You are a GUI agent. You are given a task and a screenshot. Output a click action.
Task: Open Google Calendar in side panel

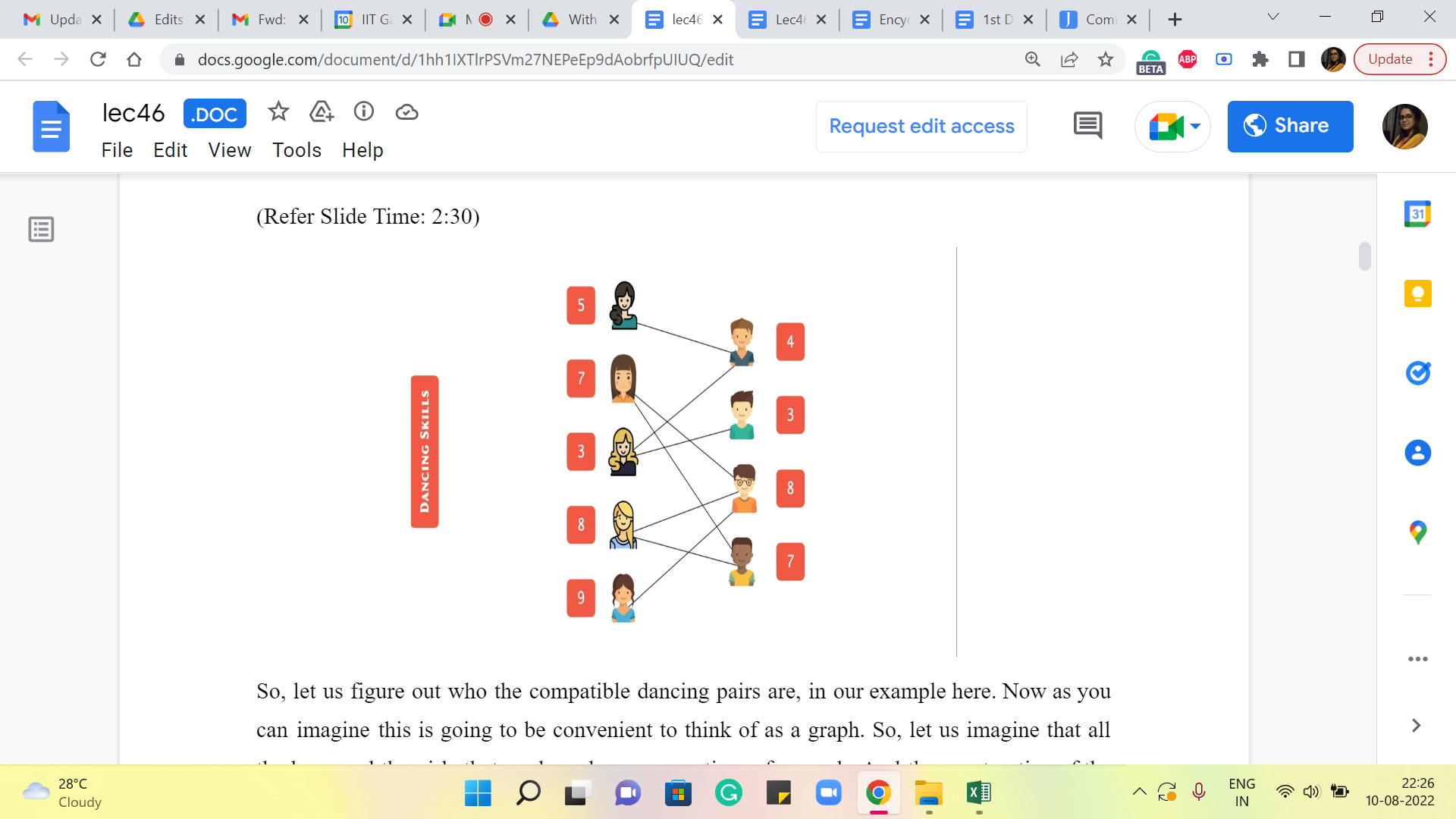coord(1417,214)
